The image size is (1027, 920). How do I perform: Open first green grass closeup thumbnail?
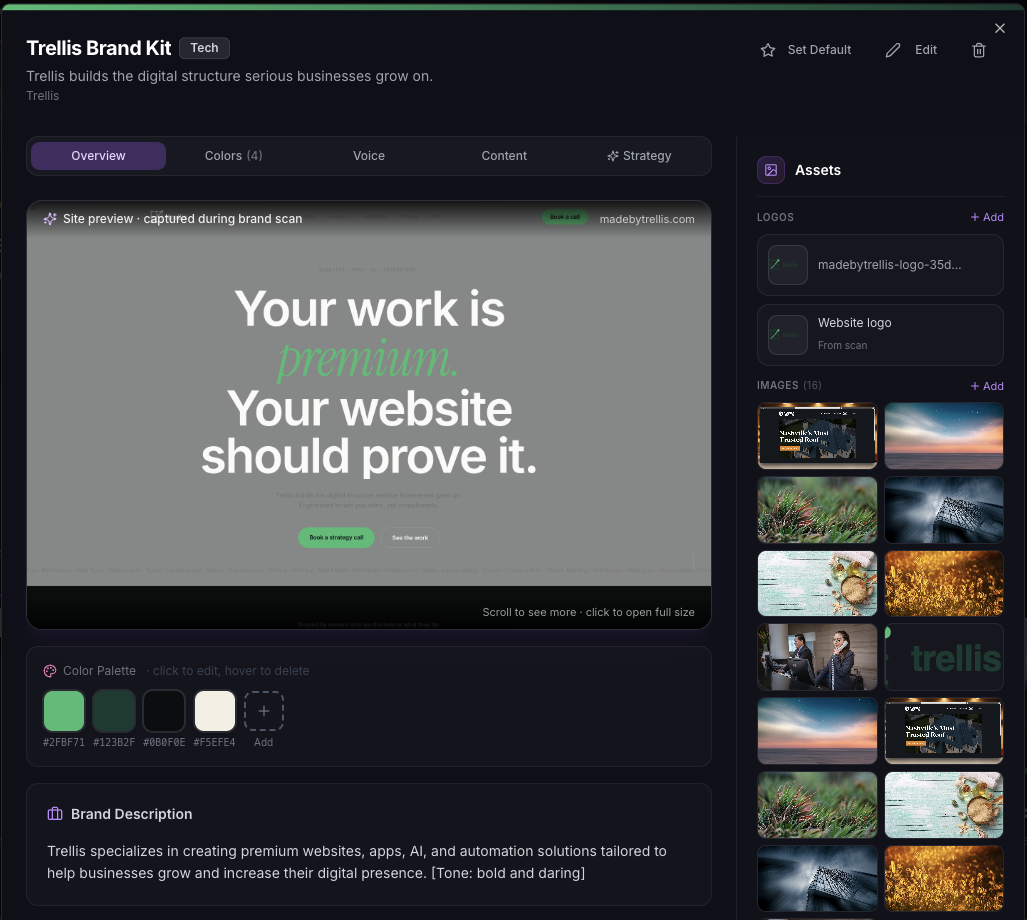(x=817, y=510)
